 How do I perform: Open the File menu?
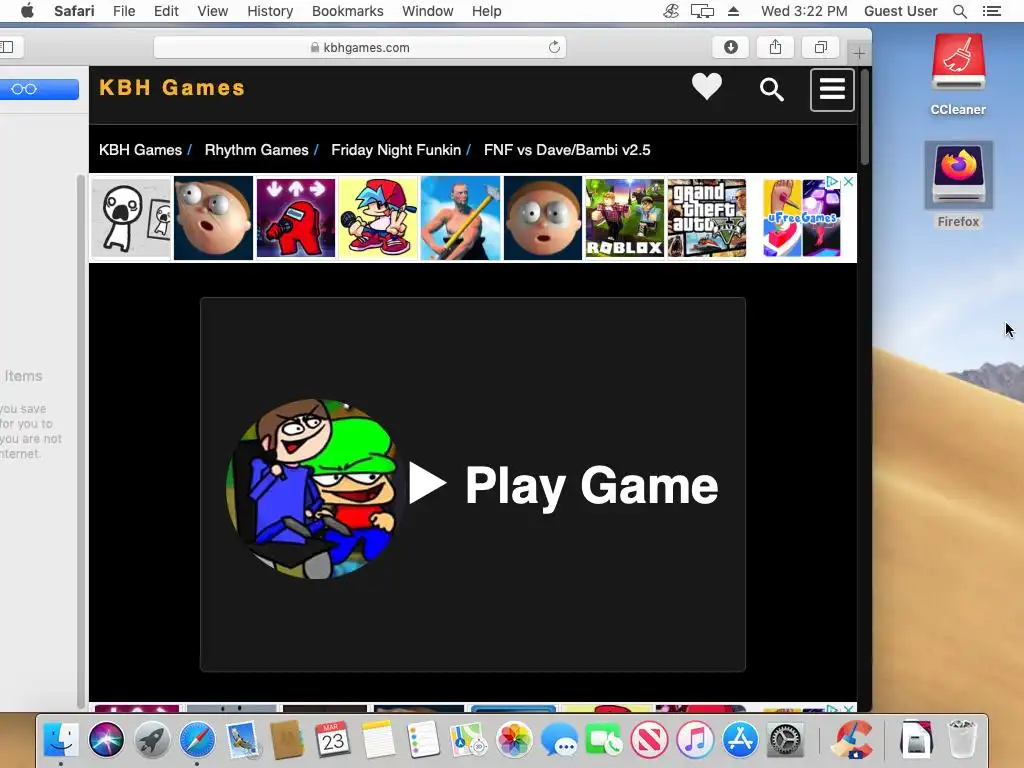124,11
